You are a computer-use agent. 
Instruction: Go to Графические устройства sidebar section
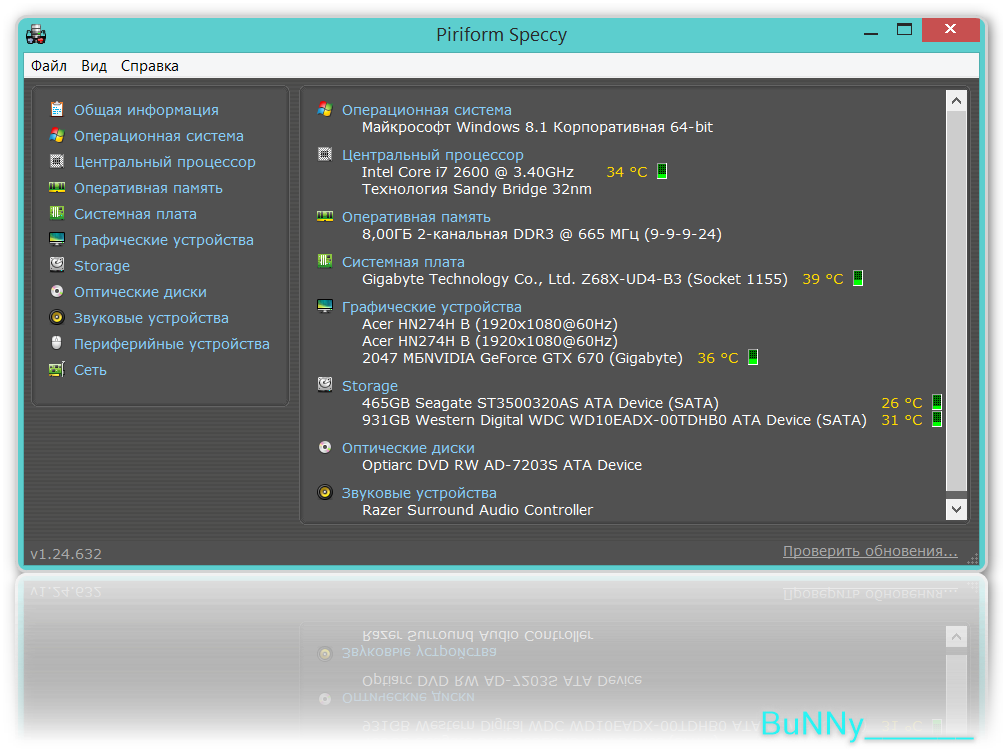pos(164,241)
